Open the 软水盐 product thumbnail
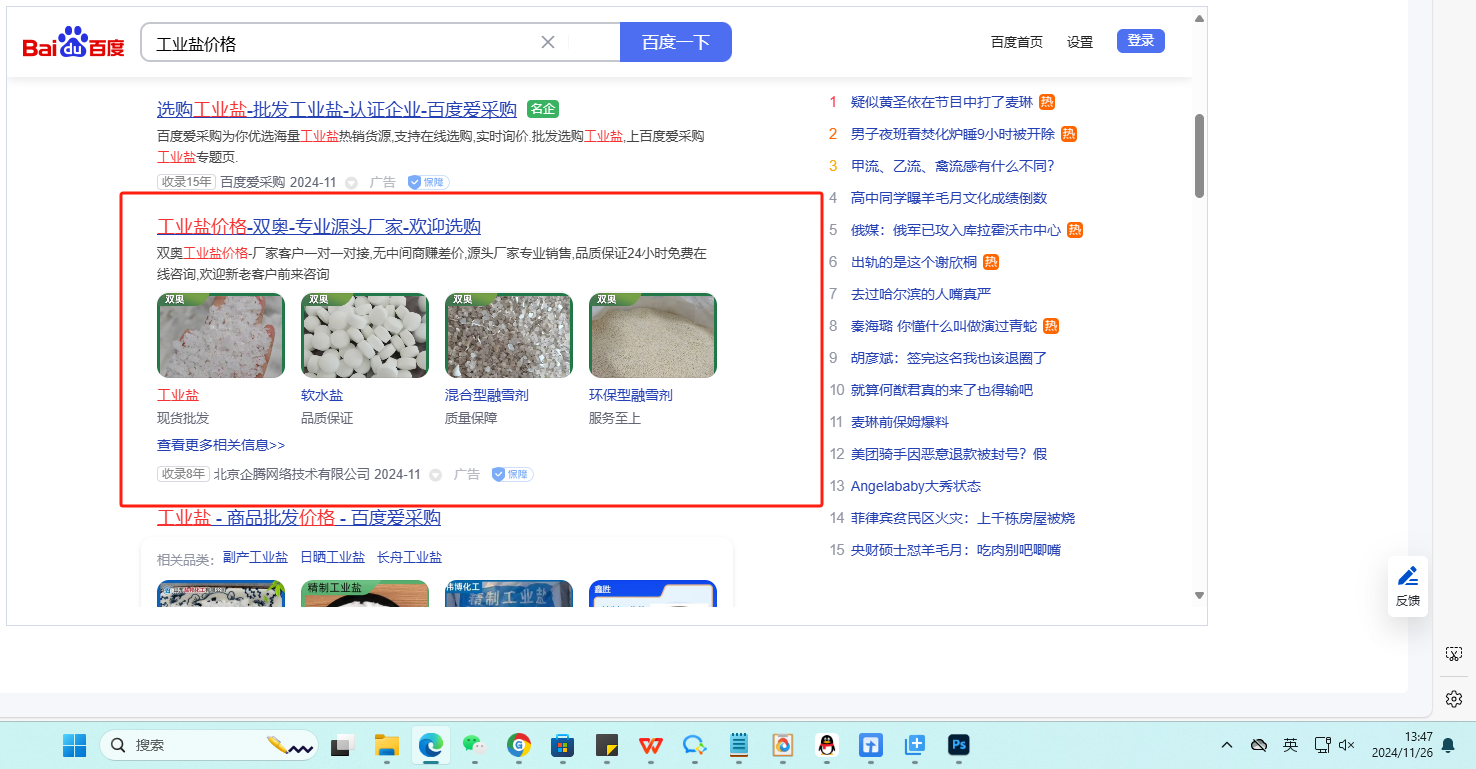 pyautogui.click(x=365, y=335)
